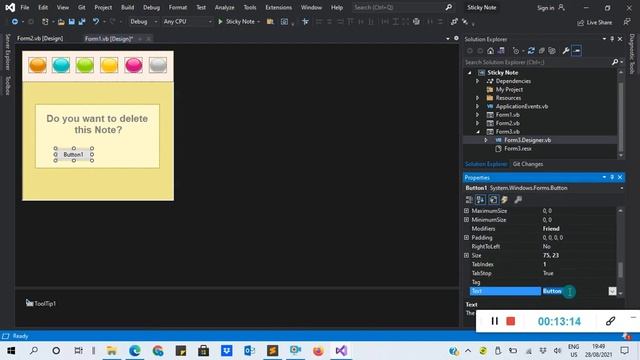Click the Save All toolbar icon
The image size is (640, 360).
click(82, 22)
